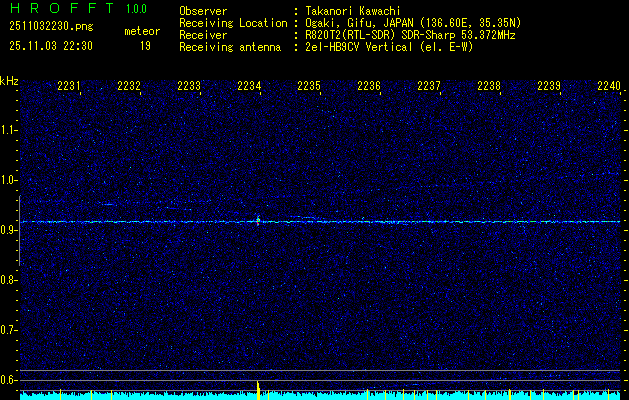Click the 0.6 kHz axis label
The width and height of the screenshot is (629, 400).
tap(8, 380)
